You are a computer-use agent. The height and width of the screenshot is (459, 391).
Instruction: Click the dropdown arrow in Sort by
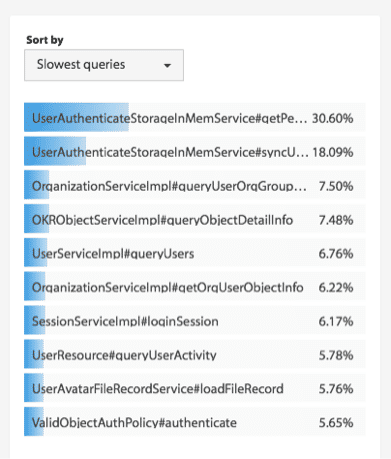click(x=167, y=65)
